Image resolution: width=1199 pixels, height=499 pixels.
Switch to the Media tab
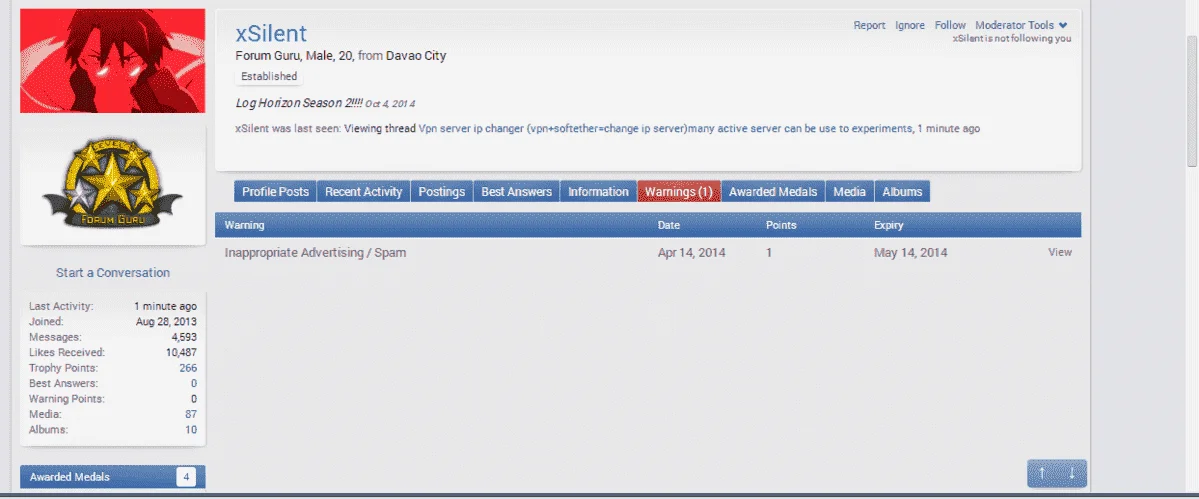coord(850,191)
